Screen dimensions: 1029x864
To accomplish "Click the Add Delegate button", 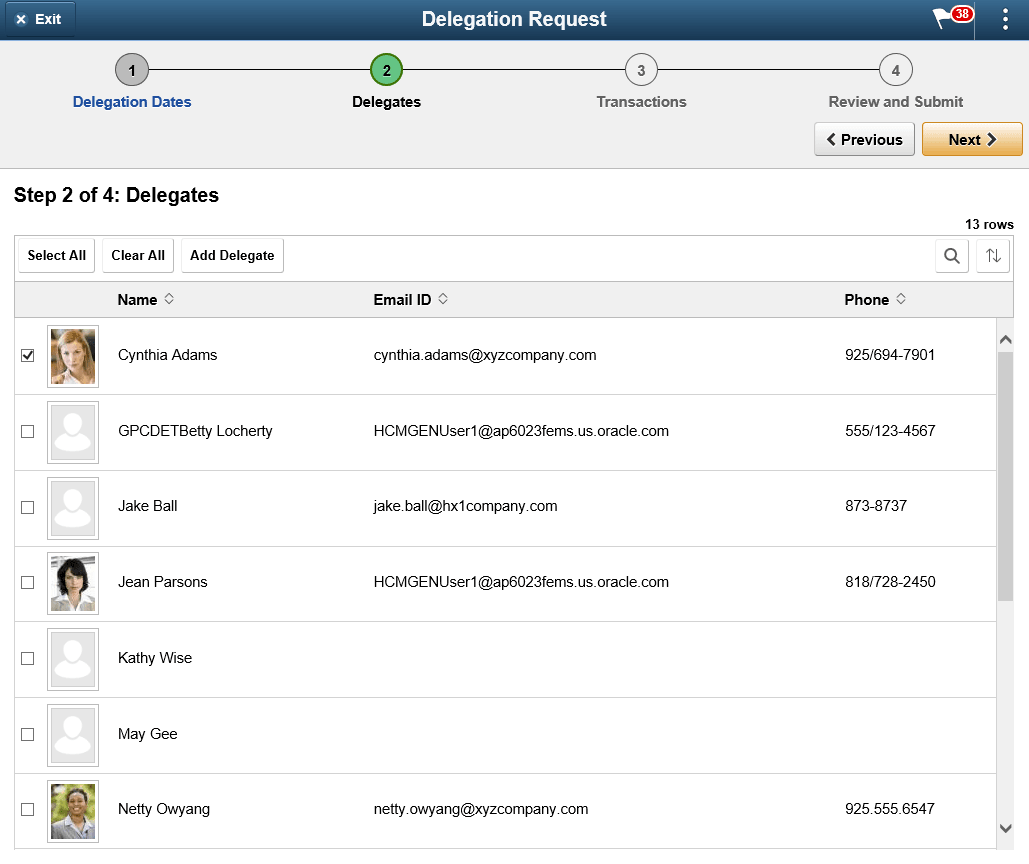I will coord(231,255).
